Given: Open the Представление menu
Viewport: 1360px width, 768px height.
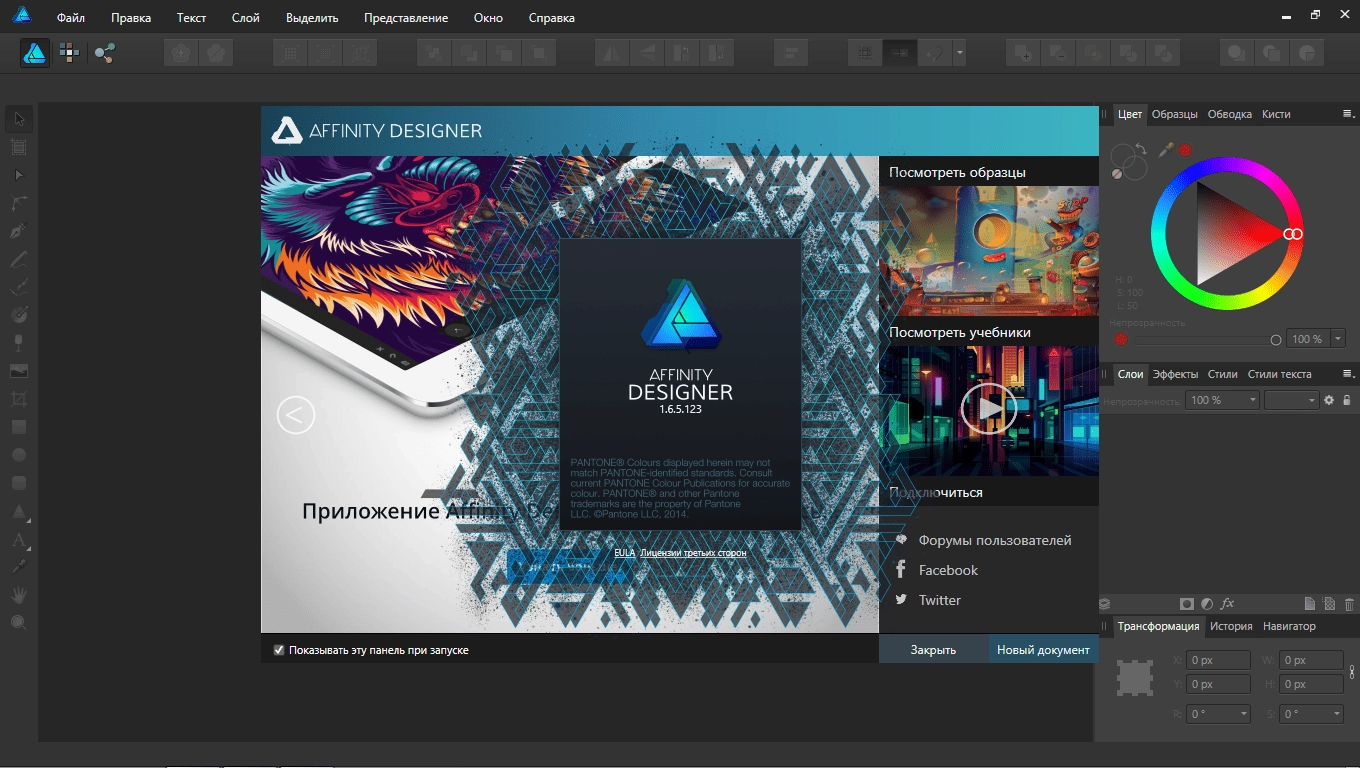Looking at the screenshot, I should coord(406,18).
